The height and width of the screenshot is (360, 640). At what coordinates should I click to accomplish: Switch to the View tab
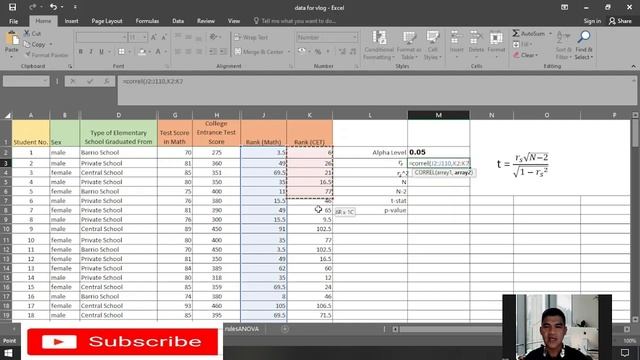tap(234, 21)
